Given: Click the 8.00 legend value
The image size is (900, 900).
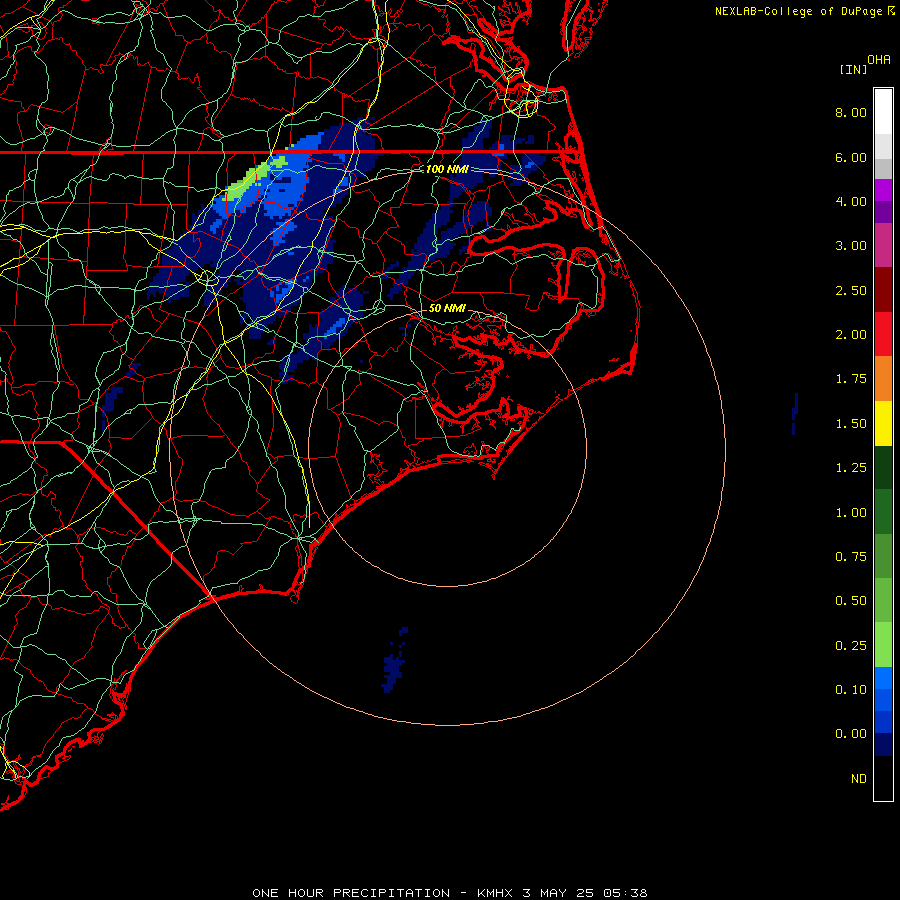Looking at the screenshot, I should click(851, 112).
